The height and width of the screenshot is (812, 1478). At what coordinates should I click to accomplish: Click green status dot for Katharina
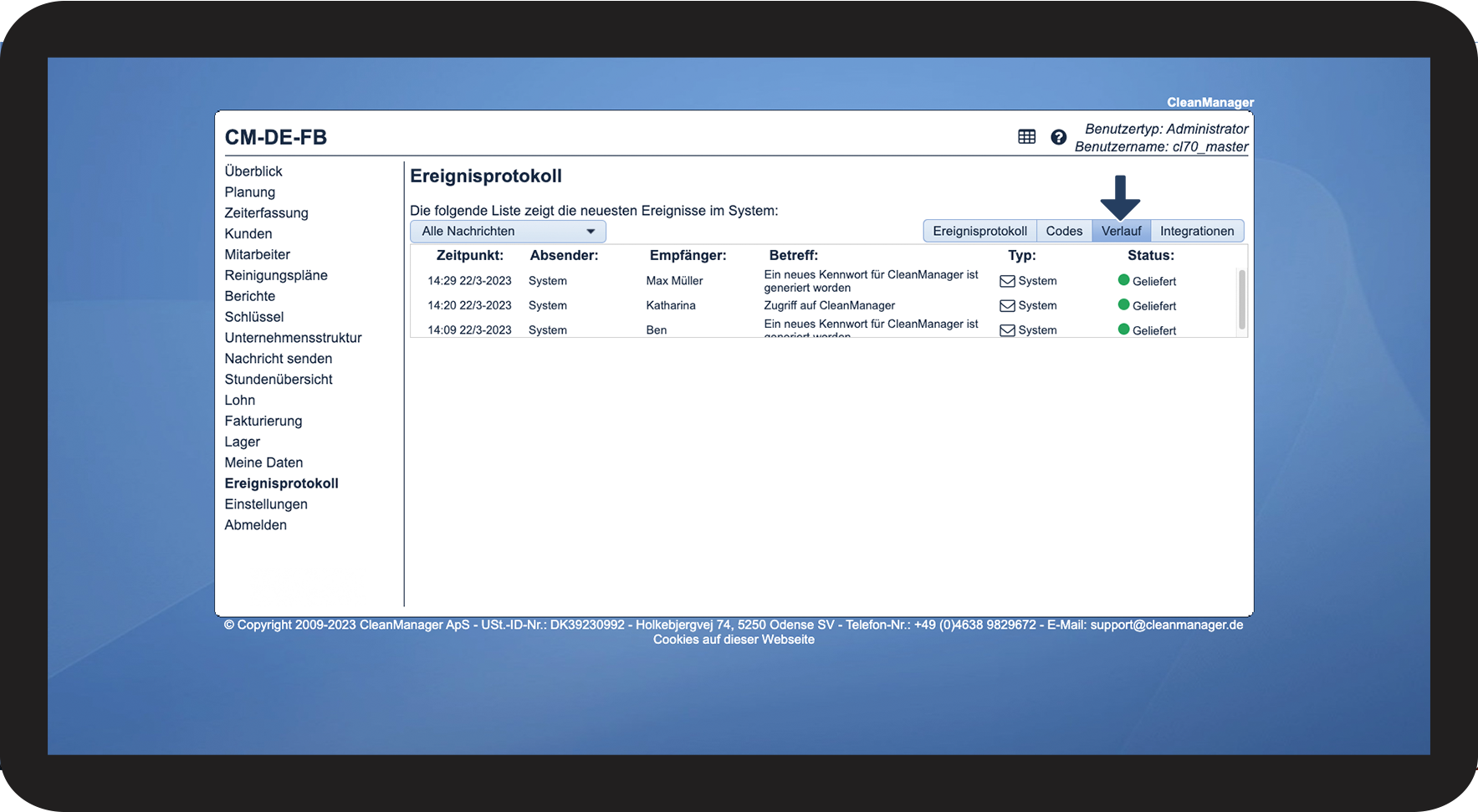(x=1123, y=305)
